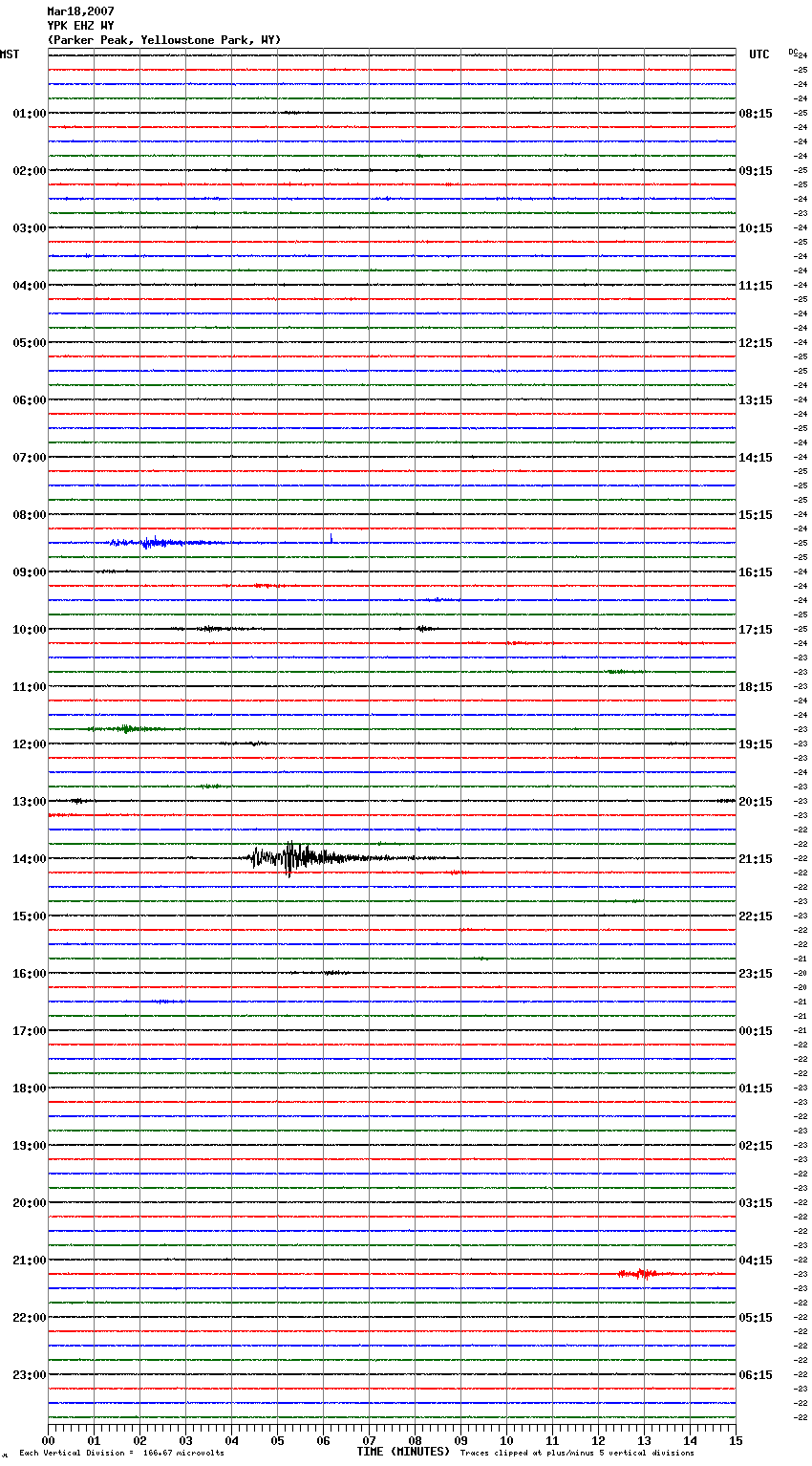Select the 06:00 MST time label
This screenshot has width=812, height=1466.
[x=30, y=400]
